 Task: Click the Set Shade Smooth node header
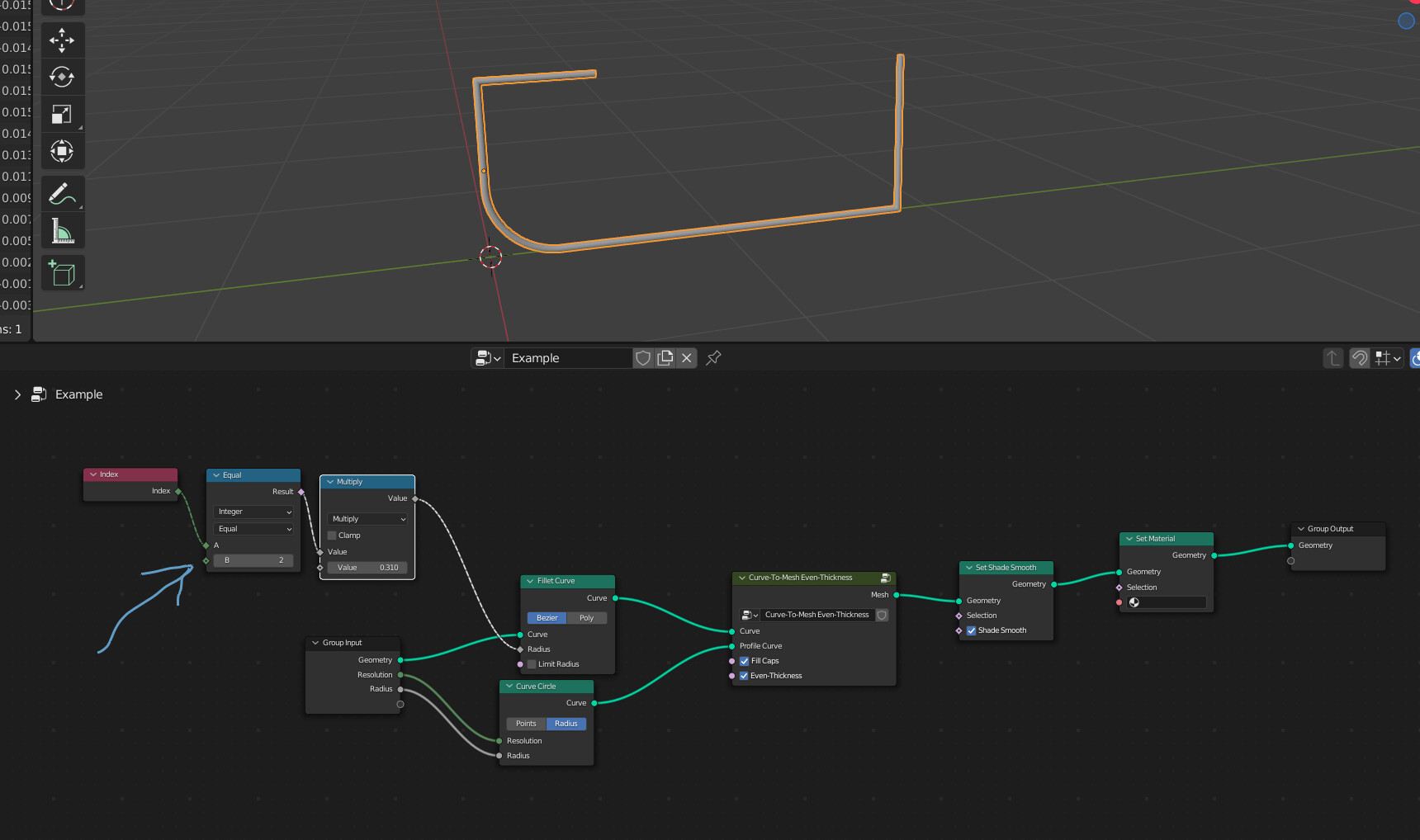(x=1006, y=568)
